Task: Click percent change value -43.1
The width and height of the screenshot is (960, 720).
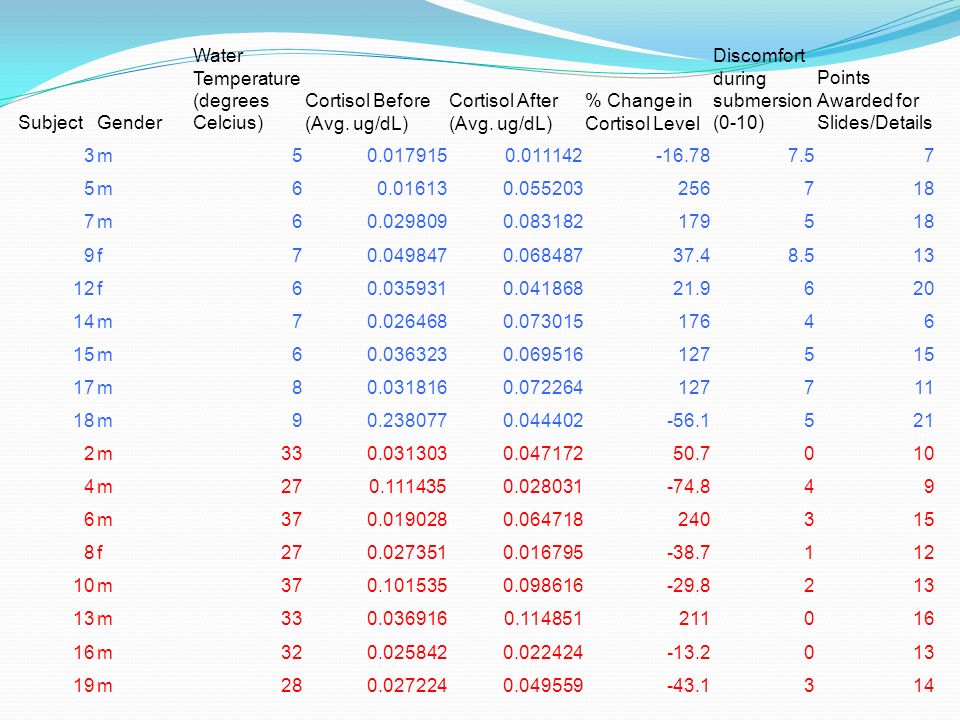Action: click(x=688, y=686)
